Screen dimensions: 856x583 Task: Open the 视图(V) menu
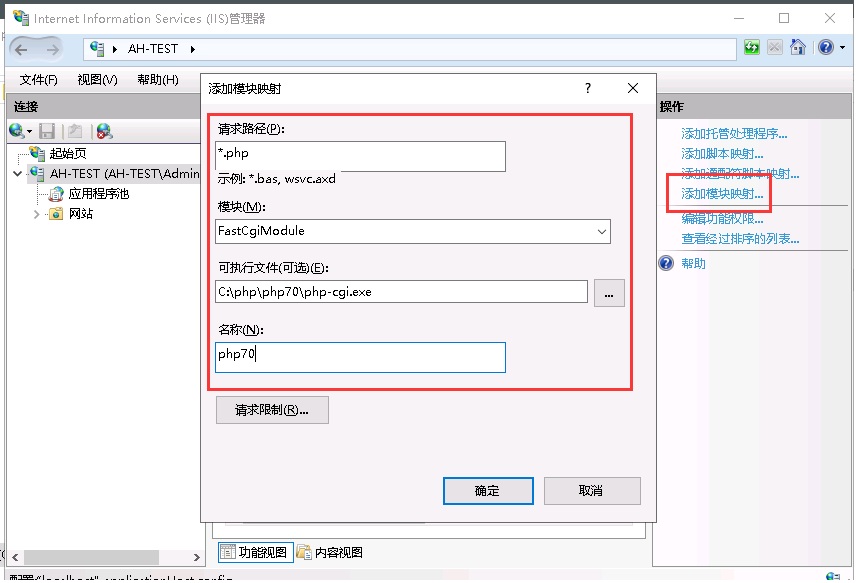[x=97, y=80]
